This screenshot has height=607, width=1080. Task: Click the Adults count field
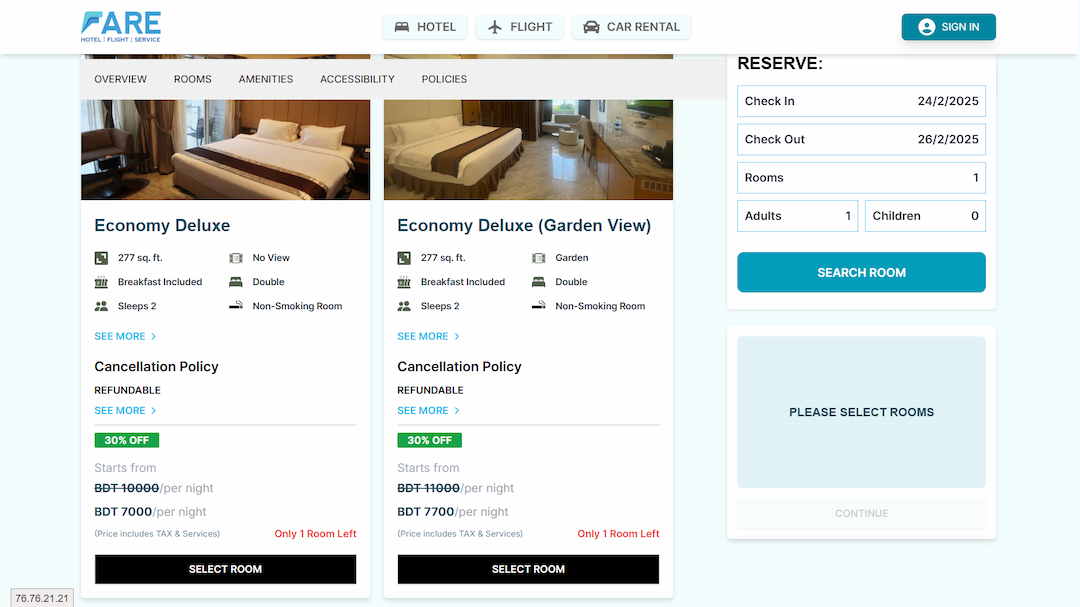(798, 216)
